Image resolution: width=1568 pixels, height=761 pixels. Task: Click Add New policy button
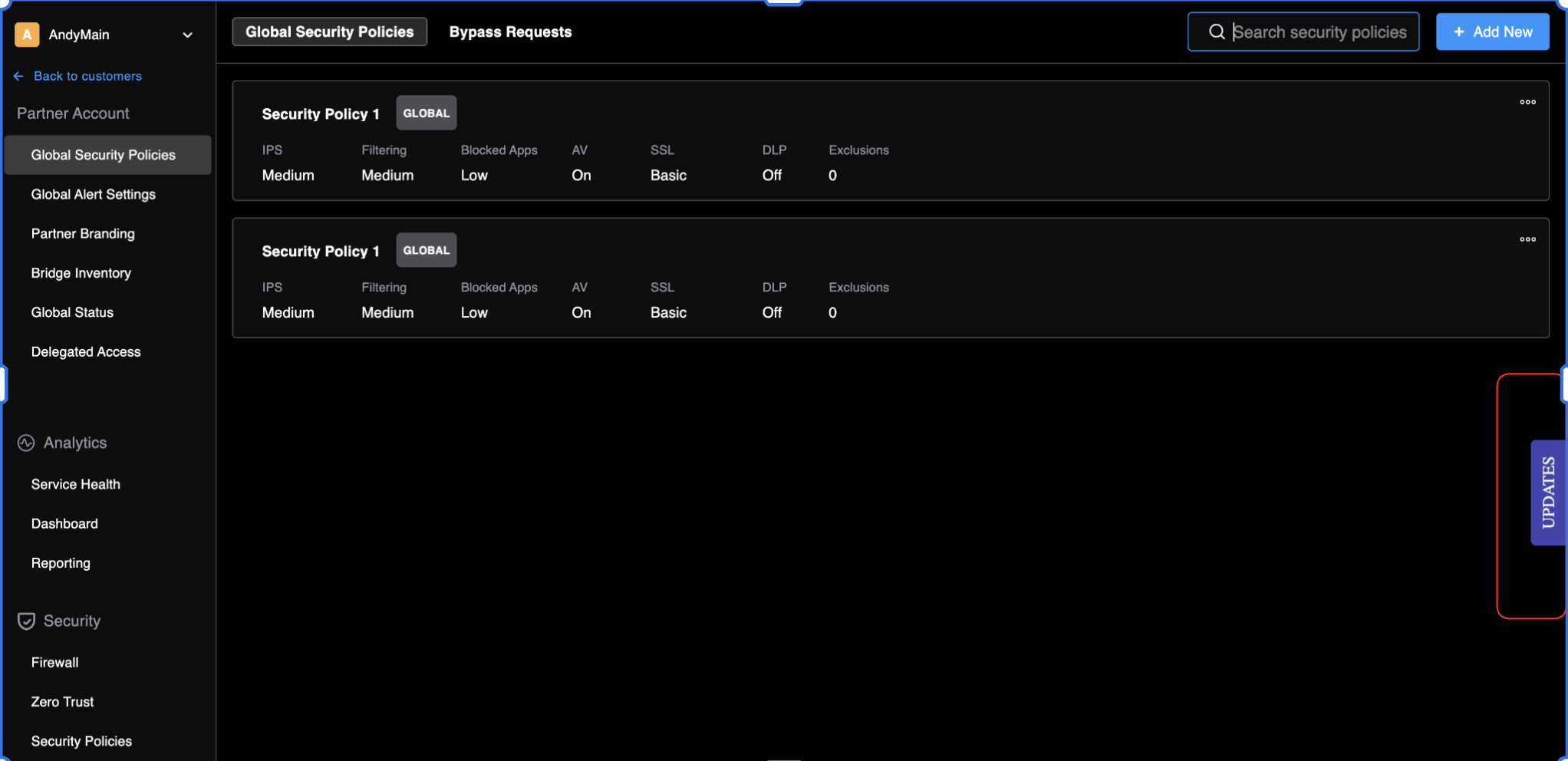pyautogui.click(x=1492, y=32)
